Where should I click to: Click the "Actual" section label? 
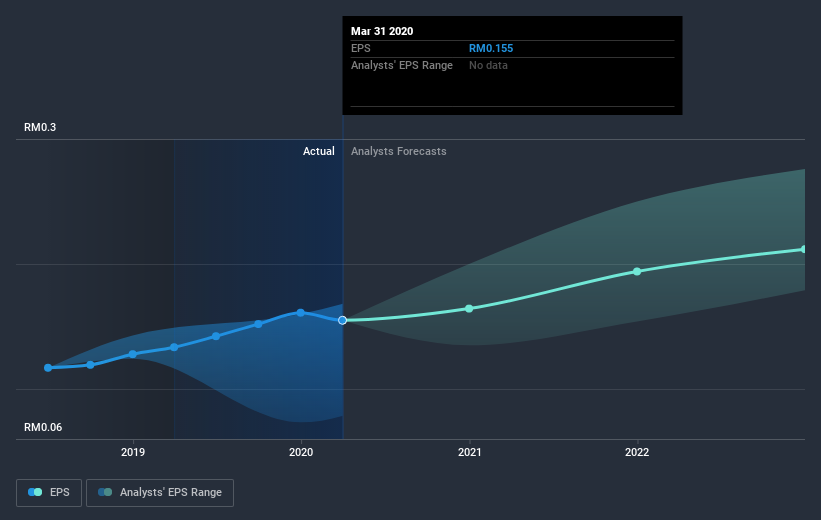(x=319, y=151)
